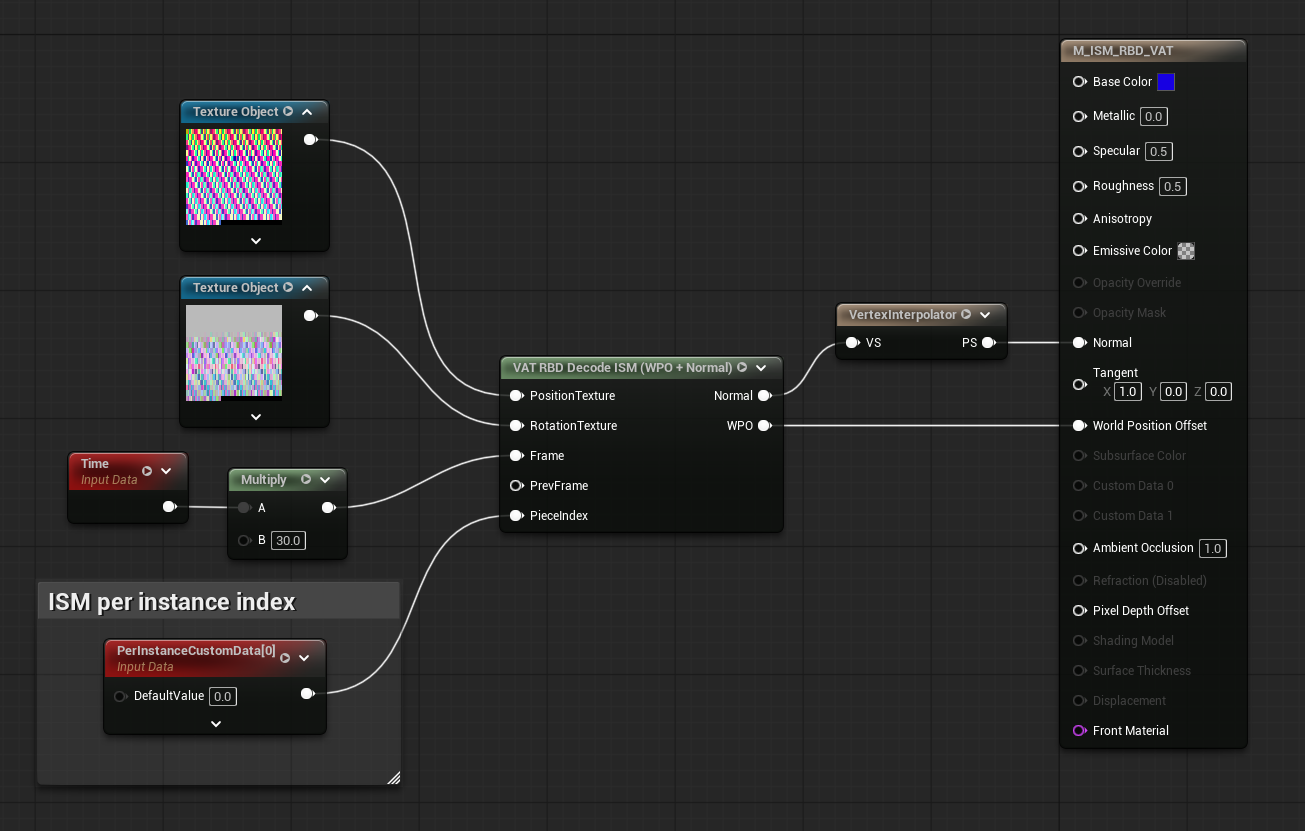Click the Normal output pin on VAT decode node
The image size is (1305, 831).
765,396
